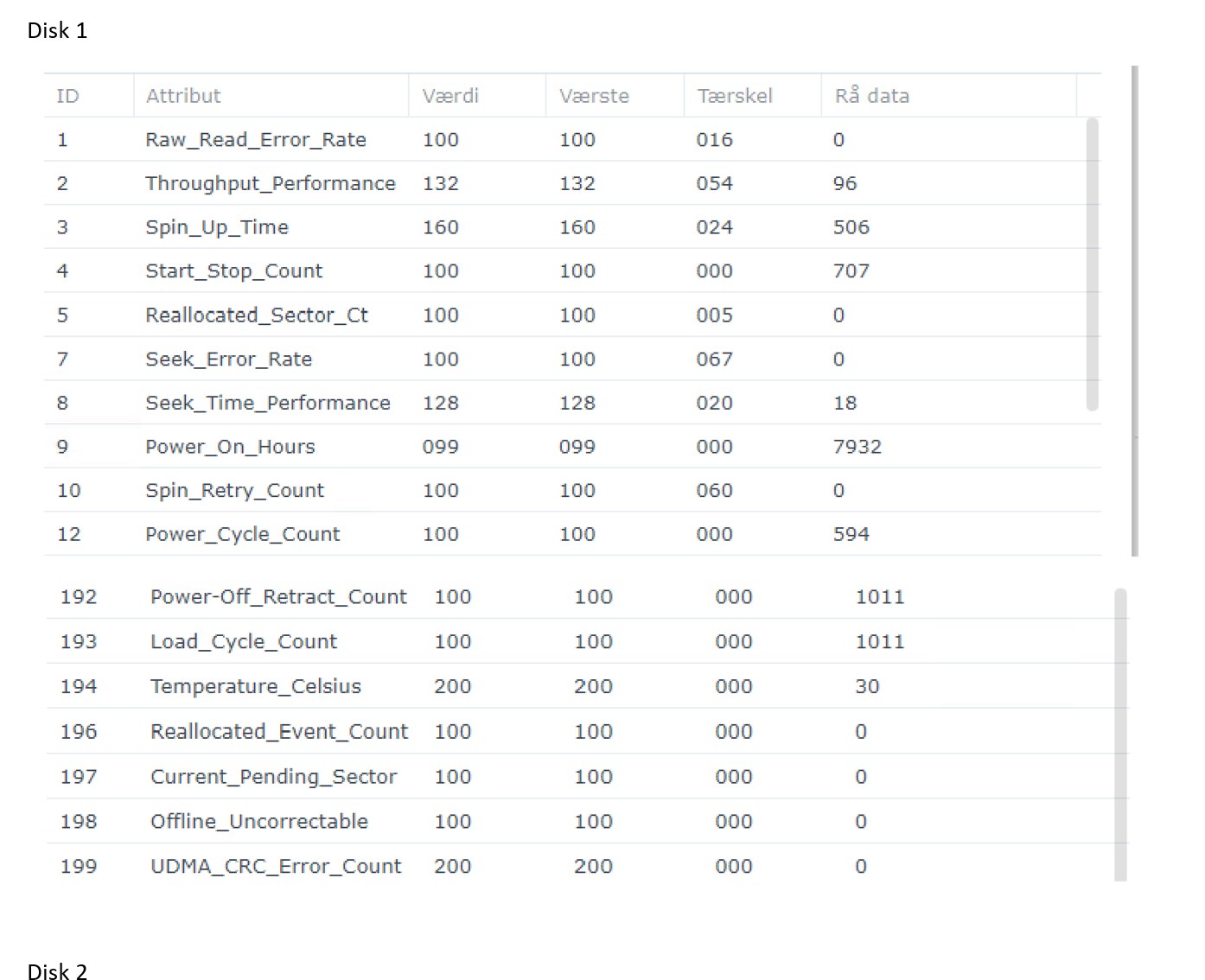The height and width of the screenshot is (980, 1205).
Task: Select the Seek_Time_Performance attribute
Action: click(x=268, y=403)
